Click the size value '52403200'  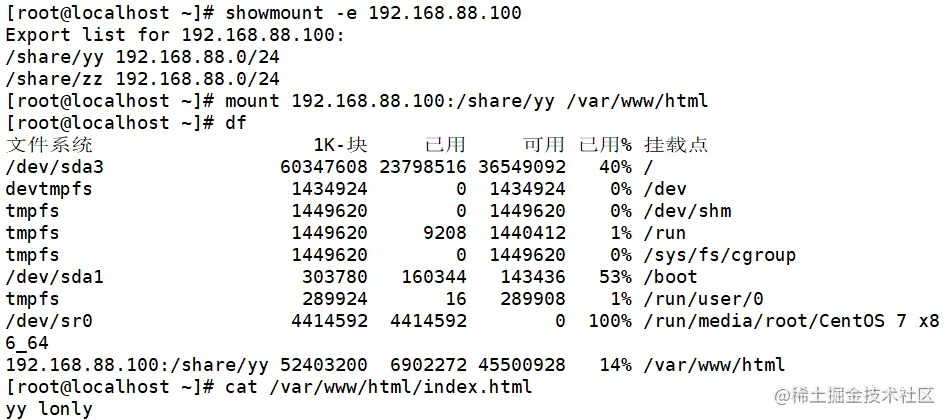point(324,365)
